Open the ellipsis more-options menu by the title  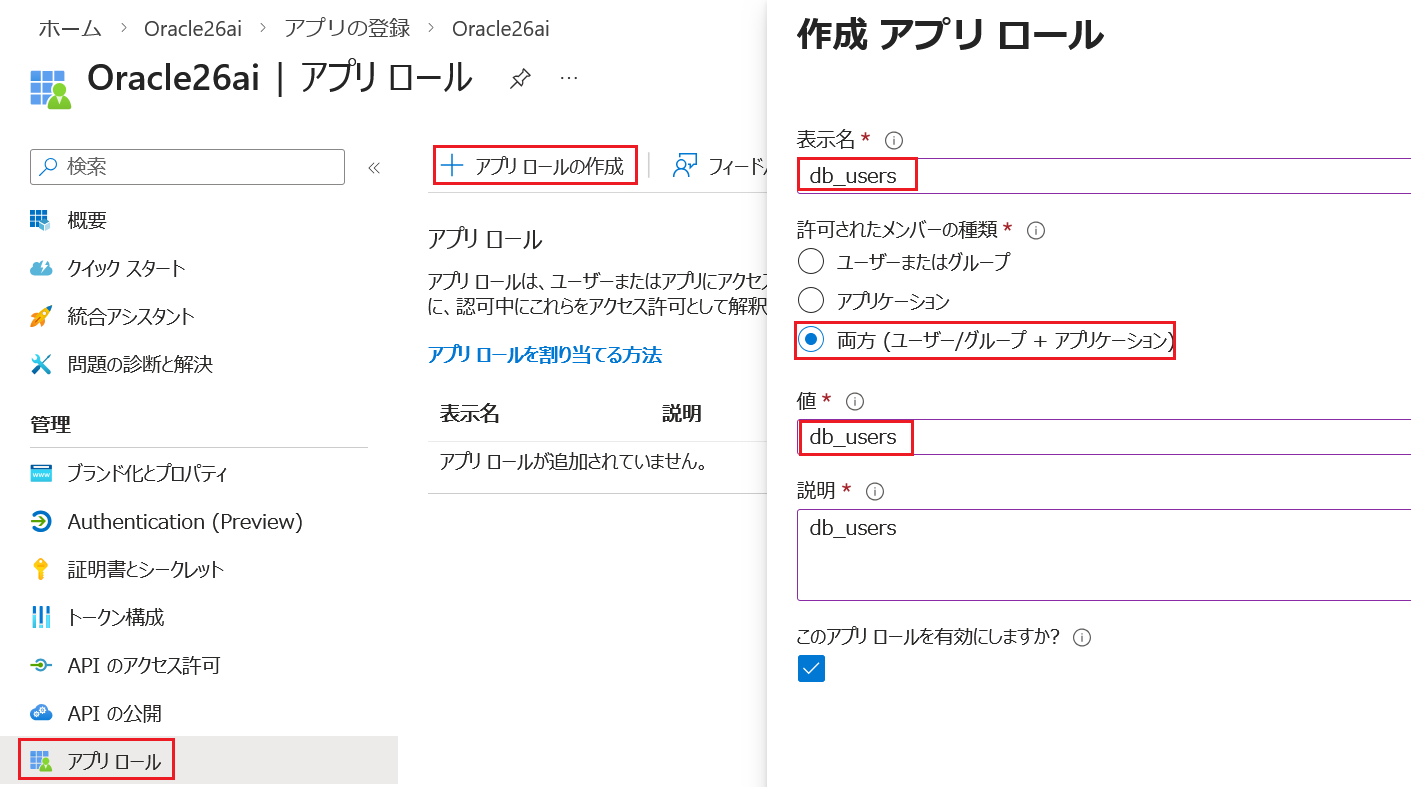[x=569, y=78]
